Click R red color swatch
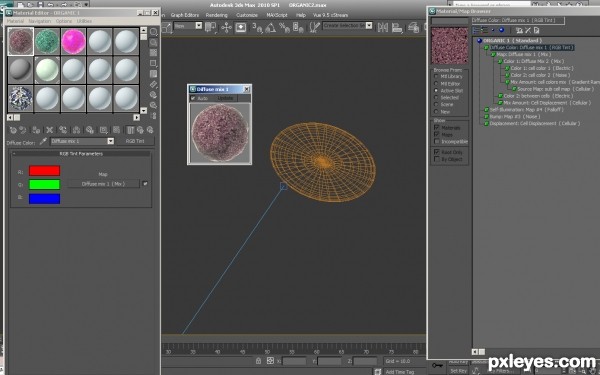Viewport: 600px width, 375px height. tap(44, 171)
